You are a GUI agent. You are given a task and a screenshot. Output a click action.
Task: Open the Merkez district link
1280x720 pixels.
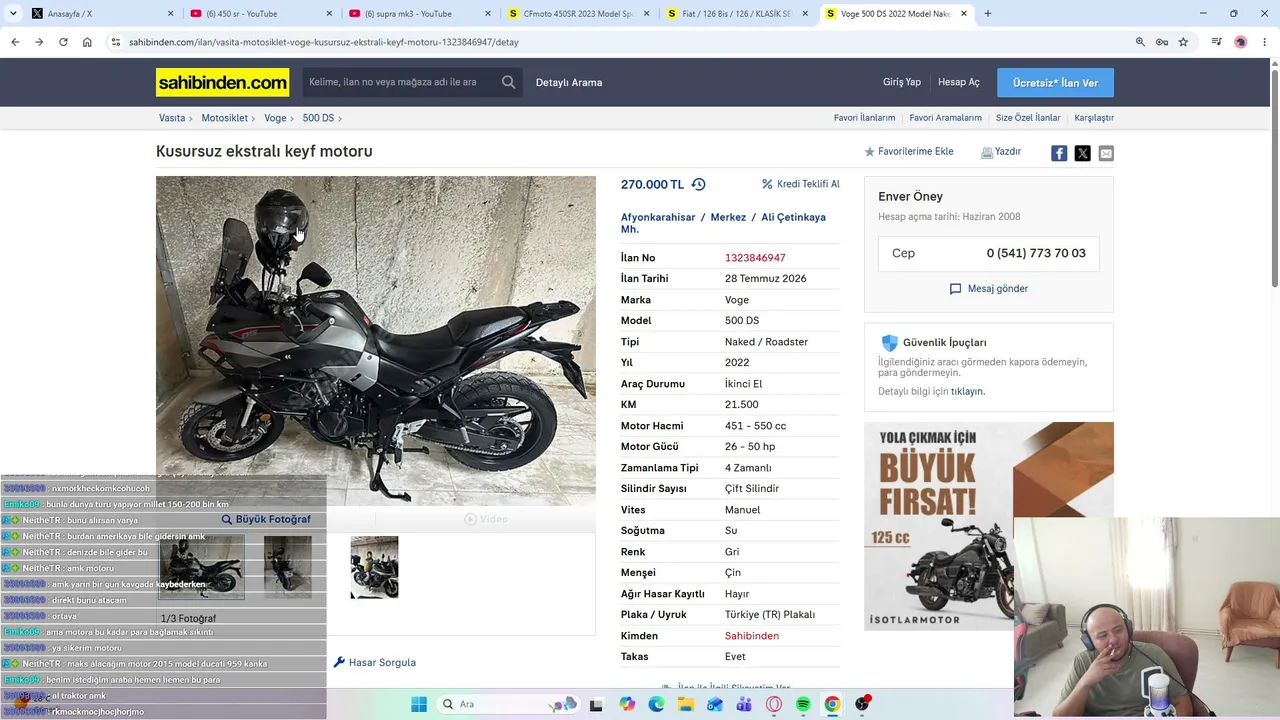coord(728,217)
